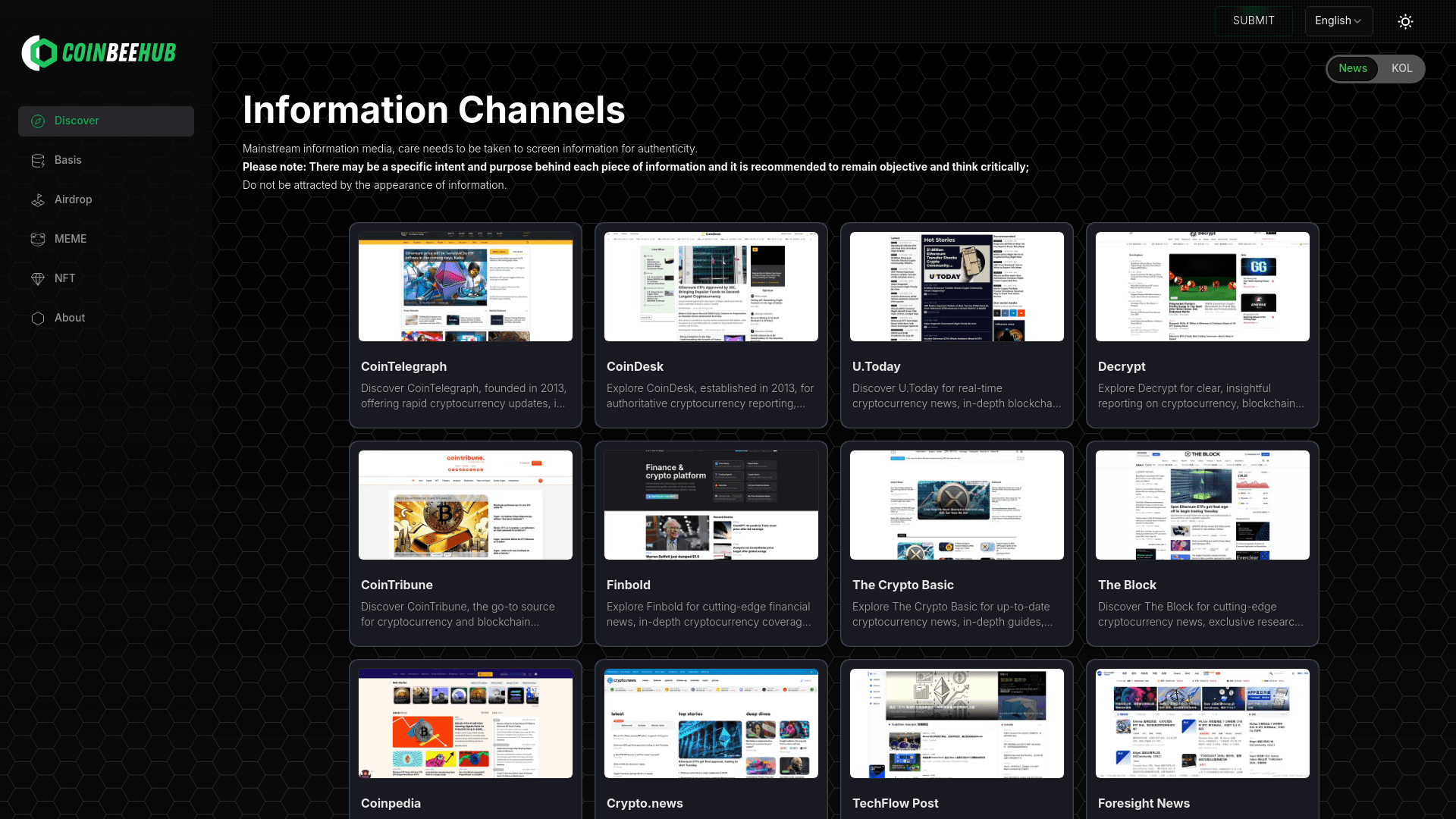Click the CoinTelegraph card title
This screenshot has height=819, width=1456.
click(x=403, y=367)
